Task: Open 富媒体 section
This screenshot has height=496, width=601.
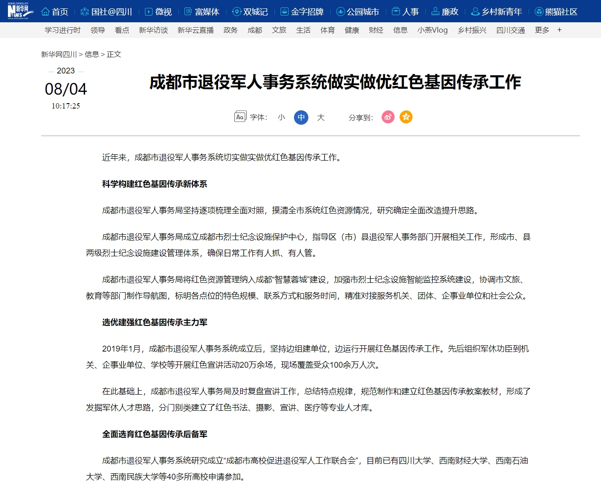Action: (202, 12)
